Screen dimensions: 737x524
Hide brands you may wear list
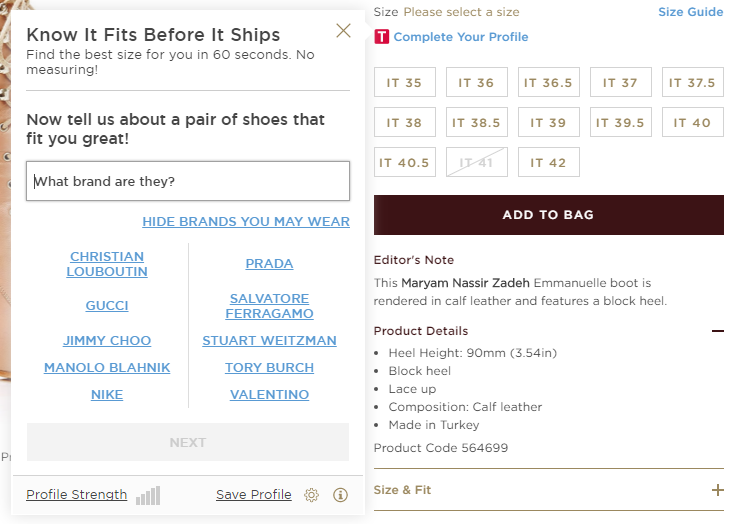246,221
